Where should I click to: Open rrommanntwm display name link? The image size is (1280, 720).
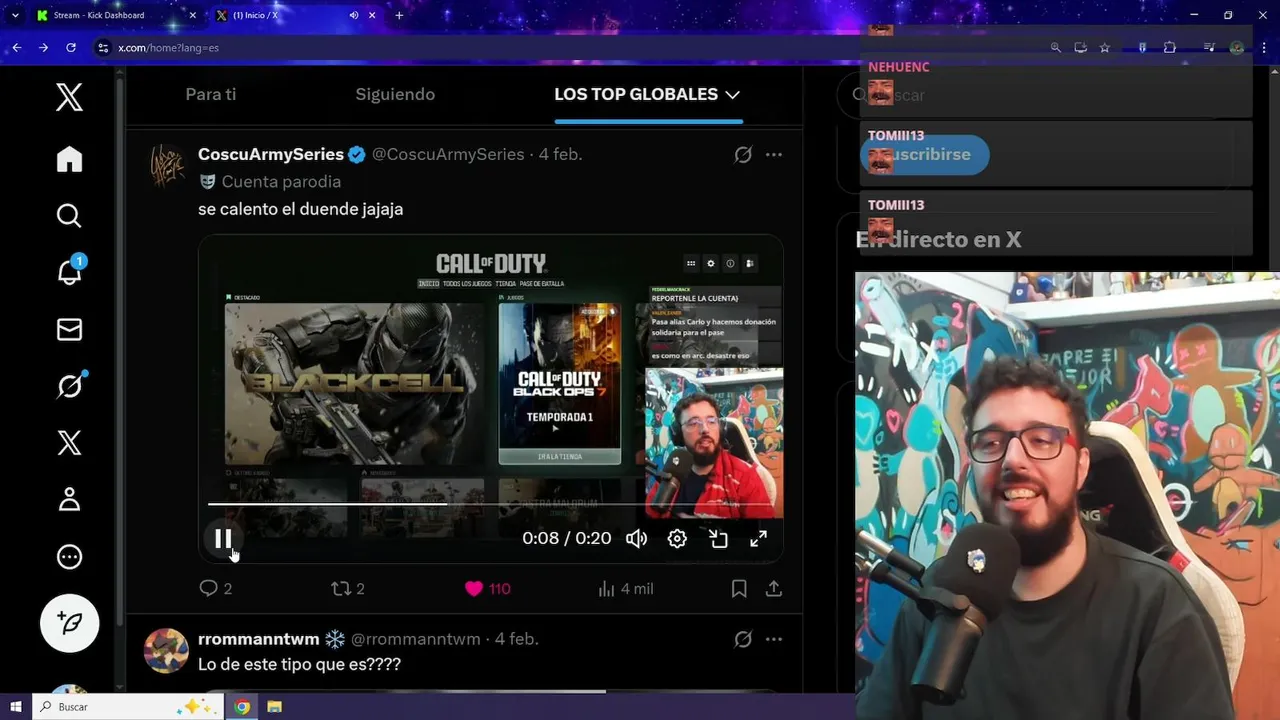[258, 638]
